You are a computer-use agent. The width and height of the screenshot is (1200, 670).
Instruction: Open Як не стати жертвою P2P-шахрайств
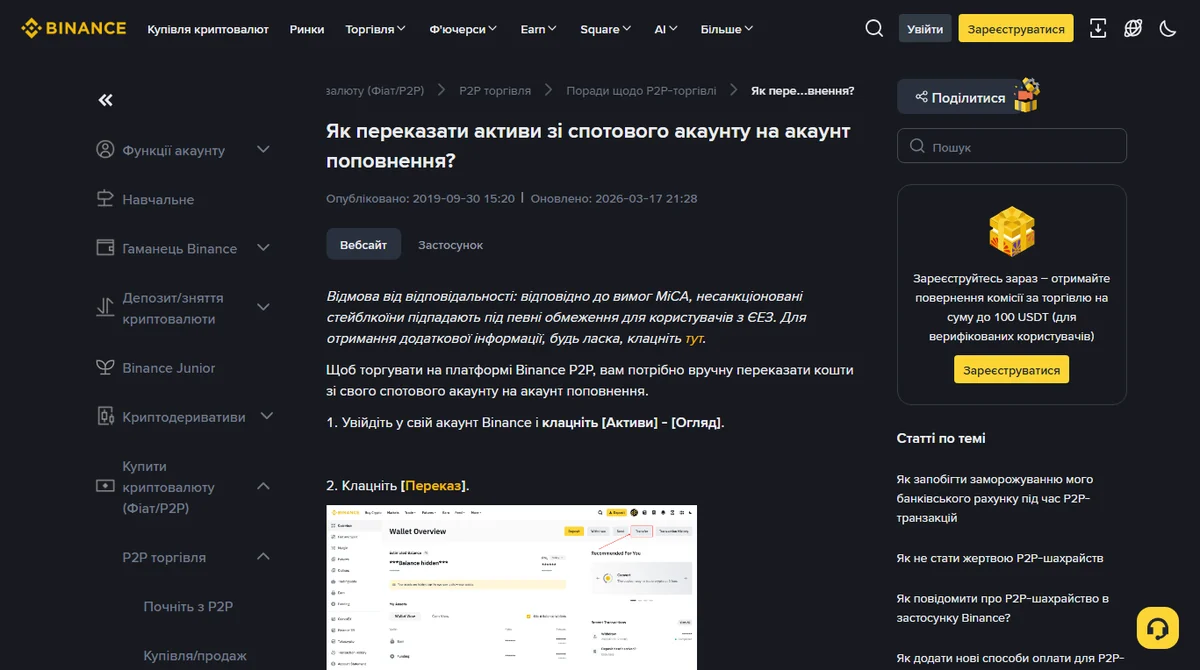pos(1000,558)
